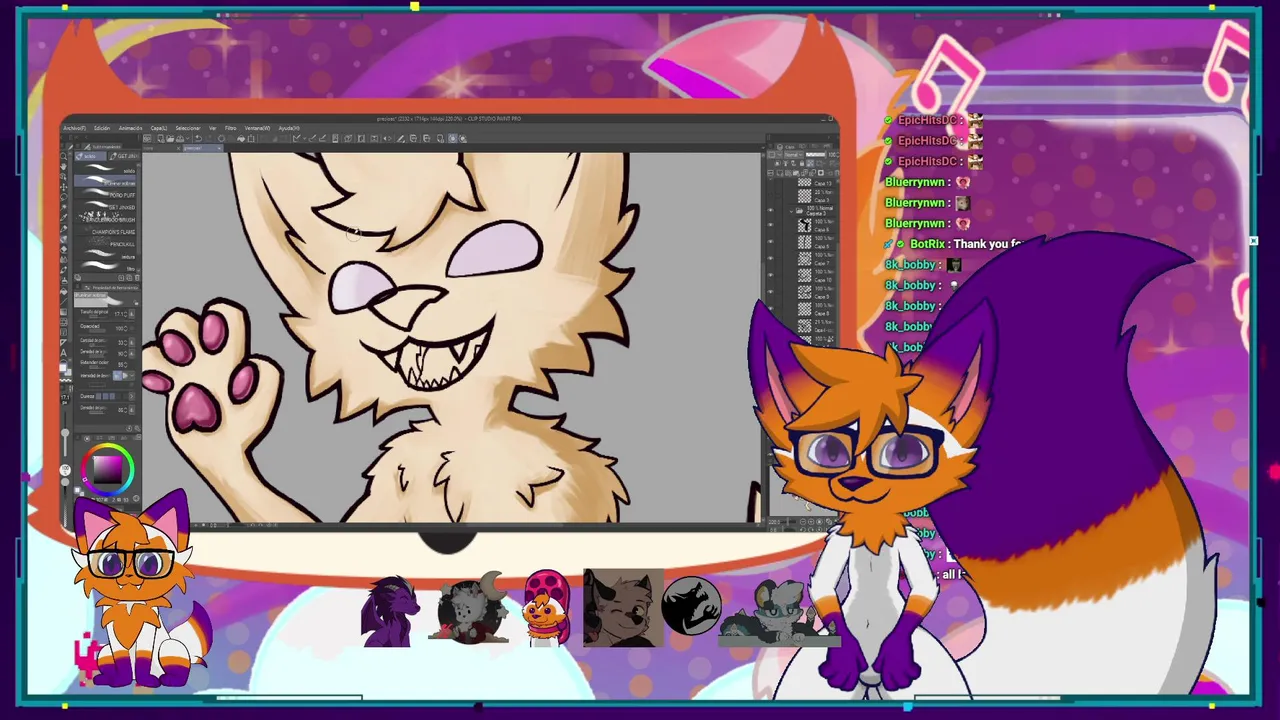Toggle visibility of layer Capa 10
The width and height of the screenshot is (1280, 720).
(771, 275)
